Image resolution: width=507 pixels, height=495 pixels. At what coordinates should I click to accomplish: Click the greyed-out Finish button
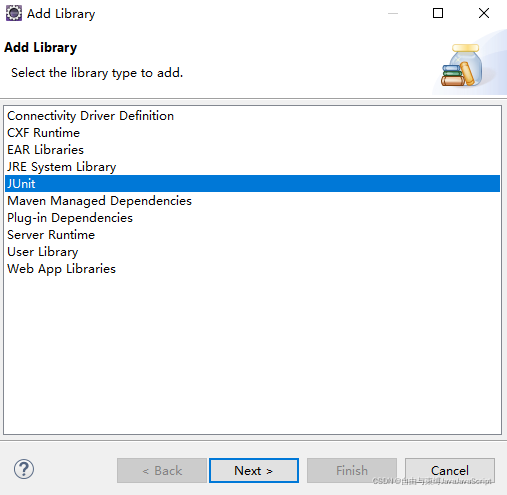[352, 470]
